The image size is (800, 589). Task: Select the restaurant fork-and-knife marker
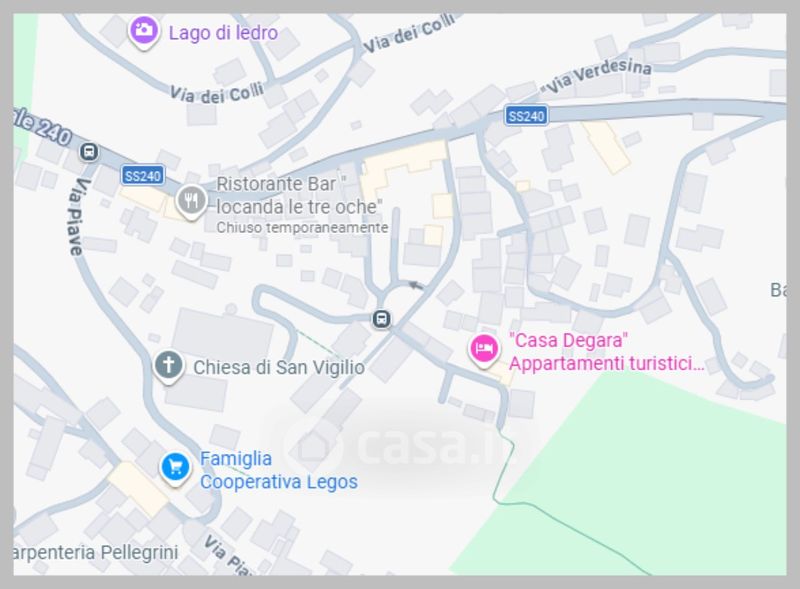[x=191, y=201]
